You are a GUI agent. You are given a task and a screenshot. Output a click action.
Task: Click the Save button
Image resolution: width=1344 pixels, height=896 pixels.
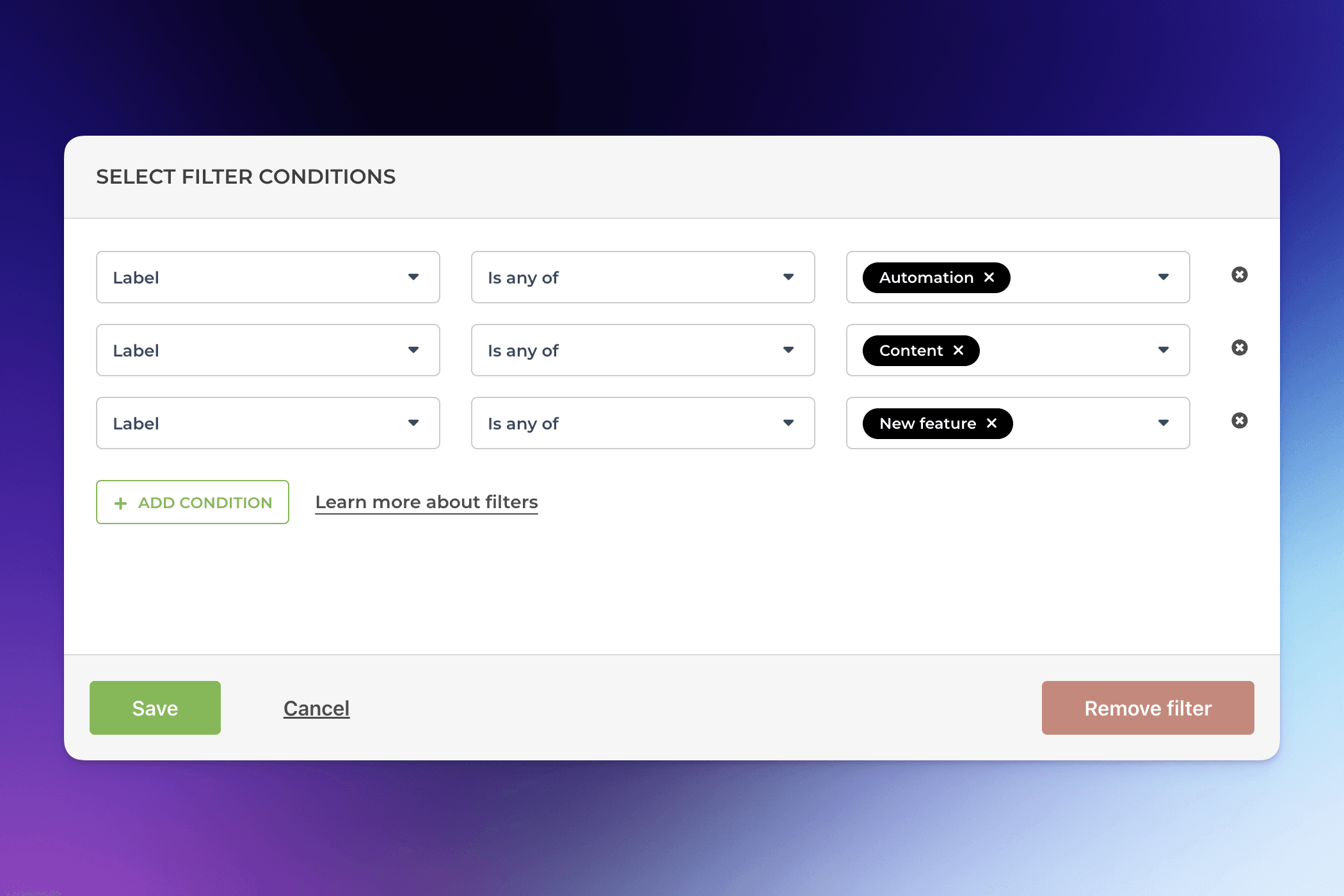[154, 707]
